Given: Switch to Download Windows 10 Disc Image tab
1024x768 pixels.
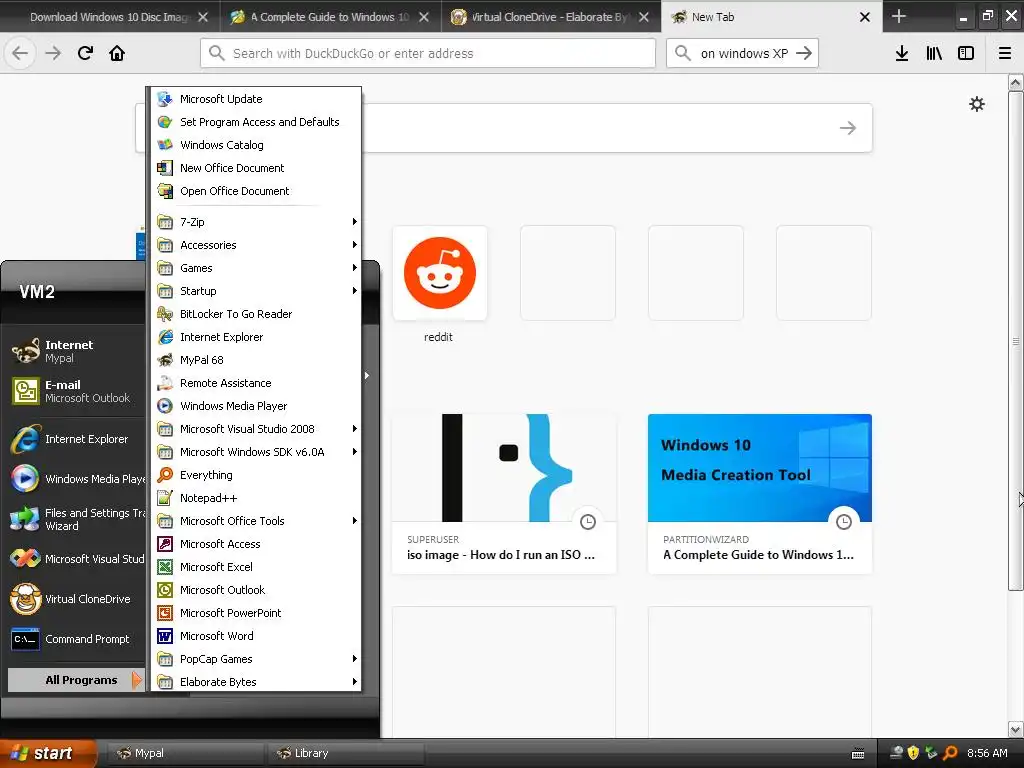Looking at the screenshot, I should pos(108,17).
